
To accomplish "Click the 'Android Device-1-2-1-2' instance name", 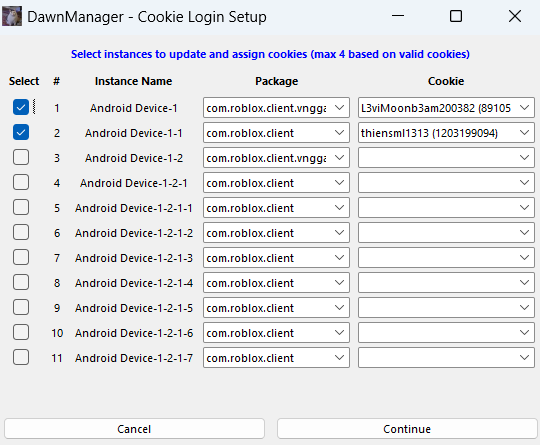I will pos(134,233).
